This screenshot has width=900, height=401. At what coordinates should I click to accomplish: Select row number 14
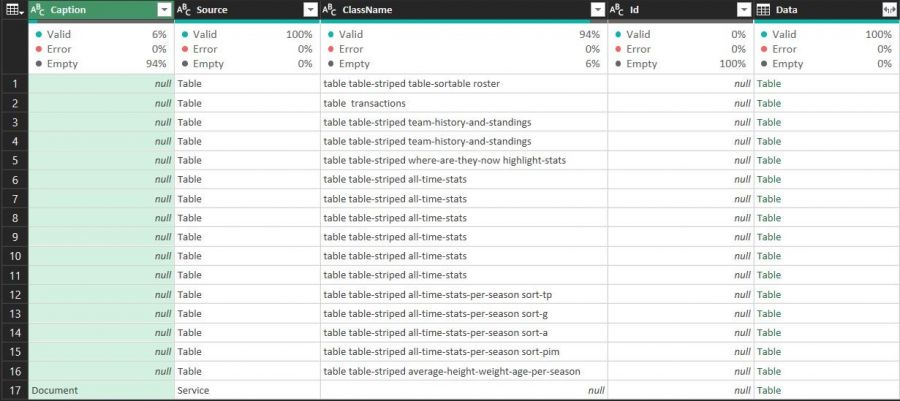(15, 333)
